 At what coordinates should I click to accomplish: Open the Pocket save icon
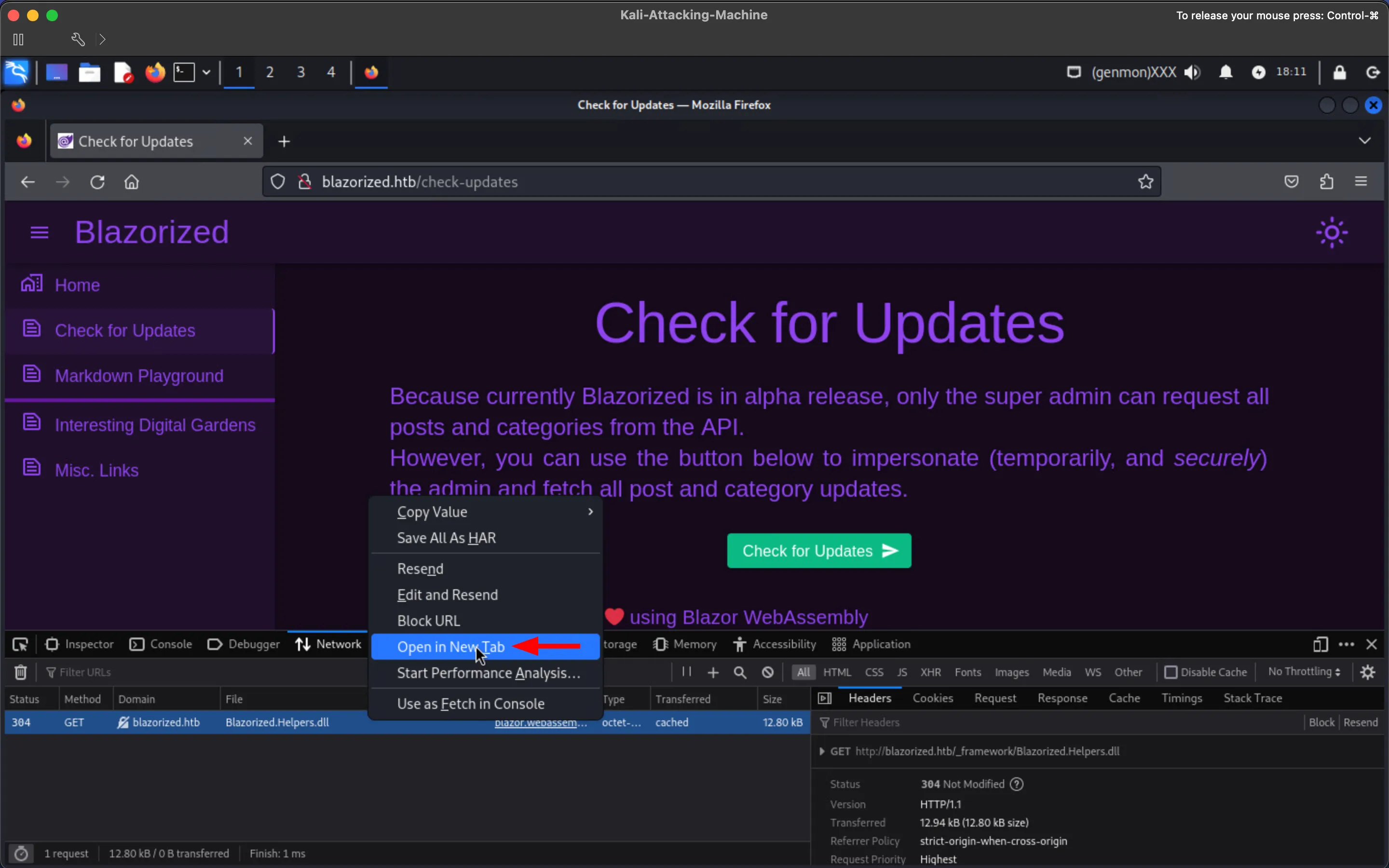coord(1292,181)
